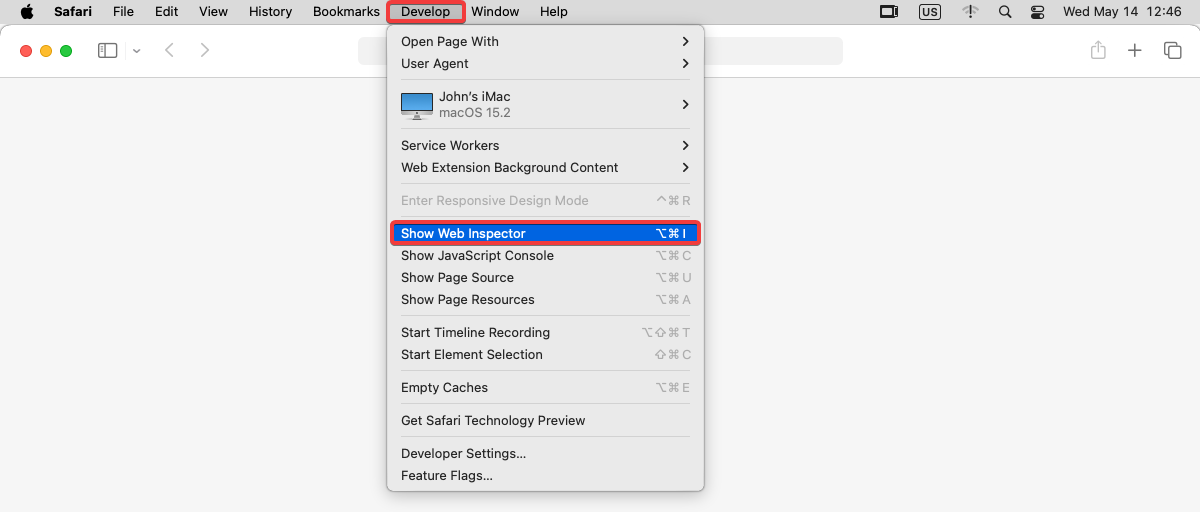
Task: Select John's iMac device entry
Action: click(x=545, y=105)
